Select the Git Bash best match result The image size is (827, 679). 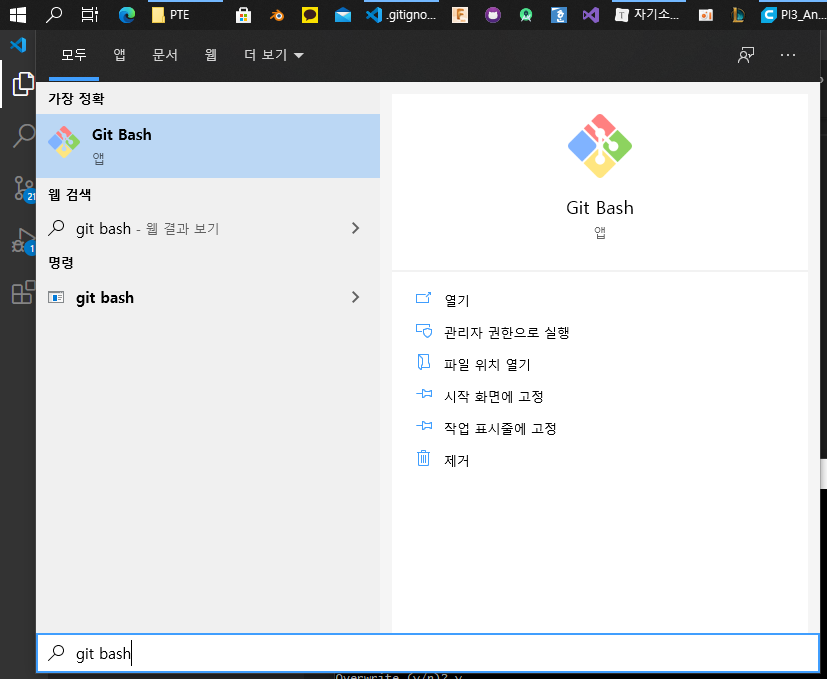pos(208,146)
